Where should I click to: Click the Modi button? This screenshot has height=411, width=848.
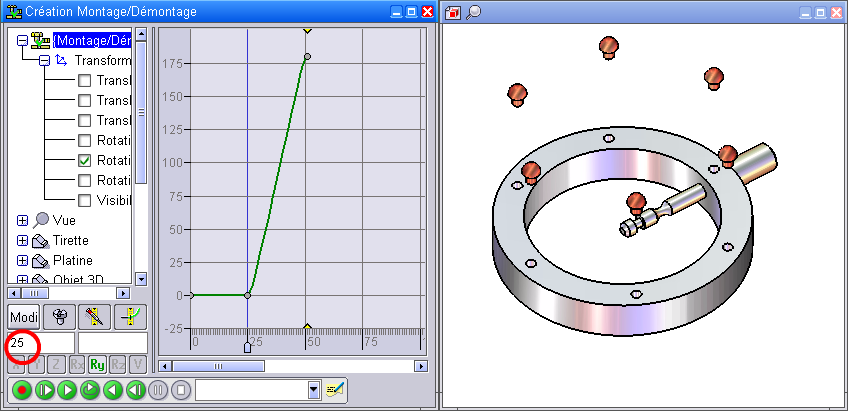pos(24,317)
